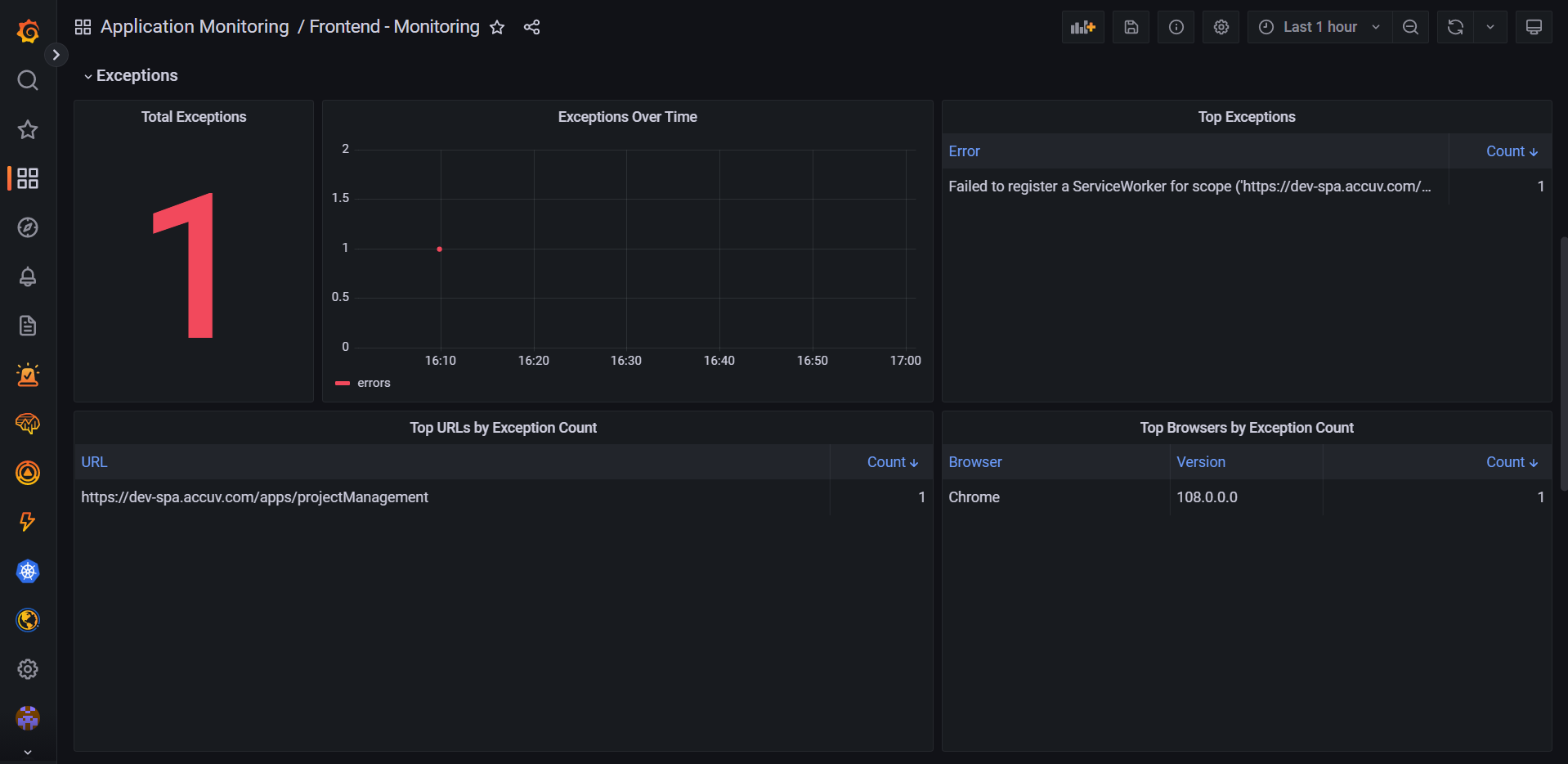The width and height of the screenshot is (1568, 764).
Task: Sort Top Exceptions by Count column
Action: [x=1512, y=151]
